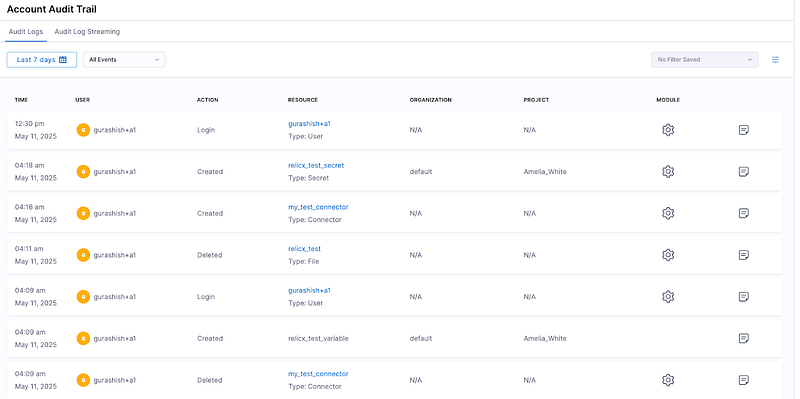This screenshot has height=399, width=800.
Task: Click the 04:11 am timestamp
Action: 30,249
